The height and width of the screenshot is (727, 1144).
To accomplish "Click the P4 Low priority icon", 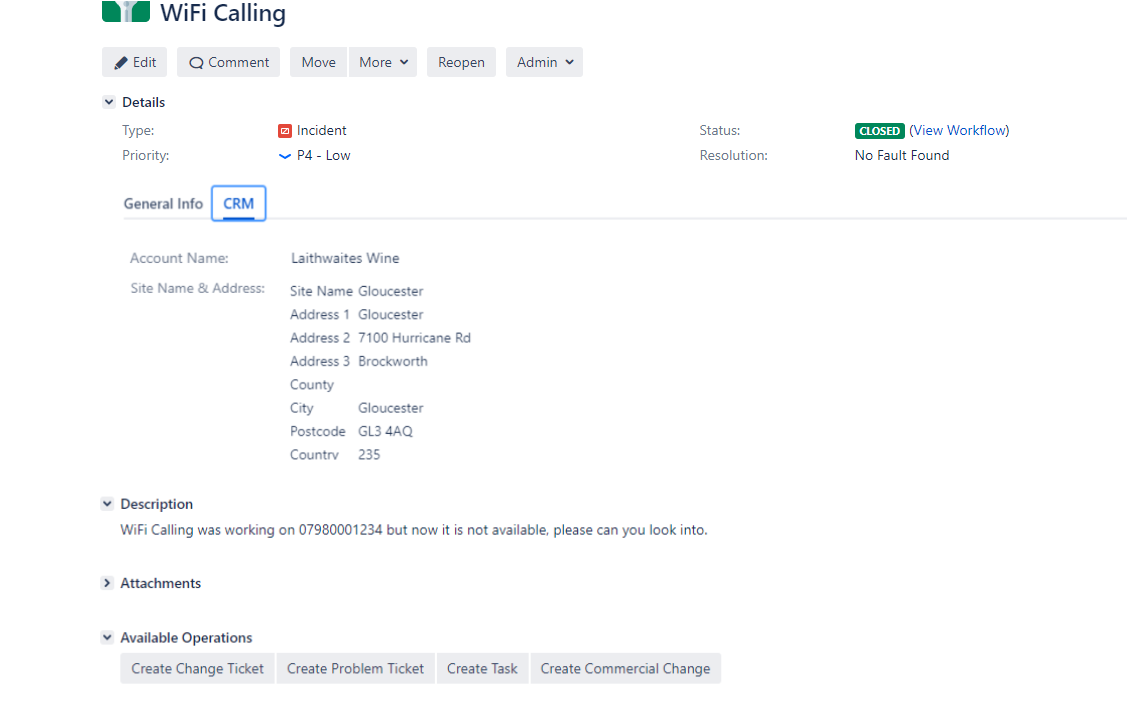I will 285,155.
